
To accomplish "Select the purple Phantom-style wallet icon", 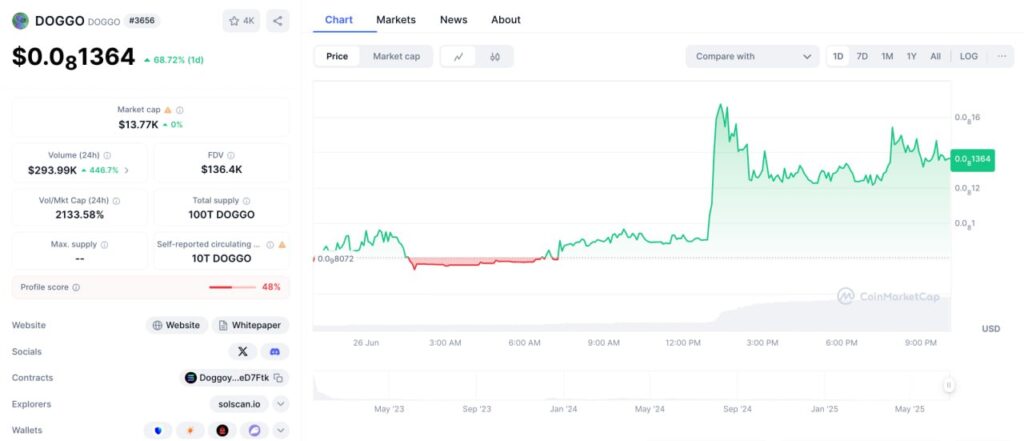I will coord(254,431).
